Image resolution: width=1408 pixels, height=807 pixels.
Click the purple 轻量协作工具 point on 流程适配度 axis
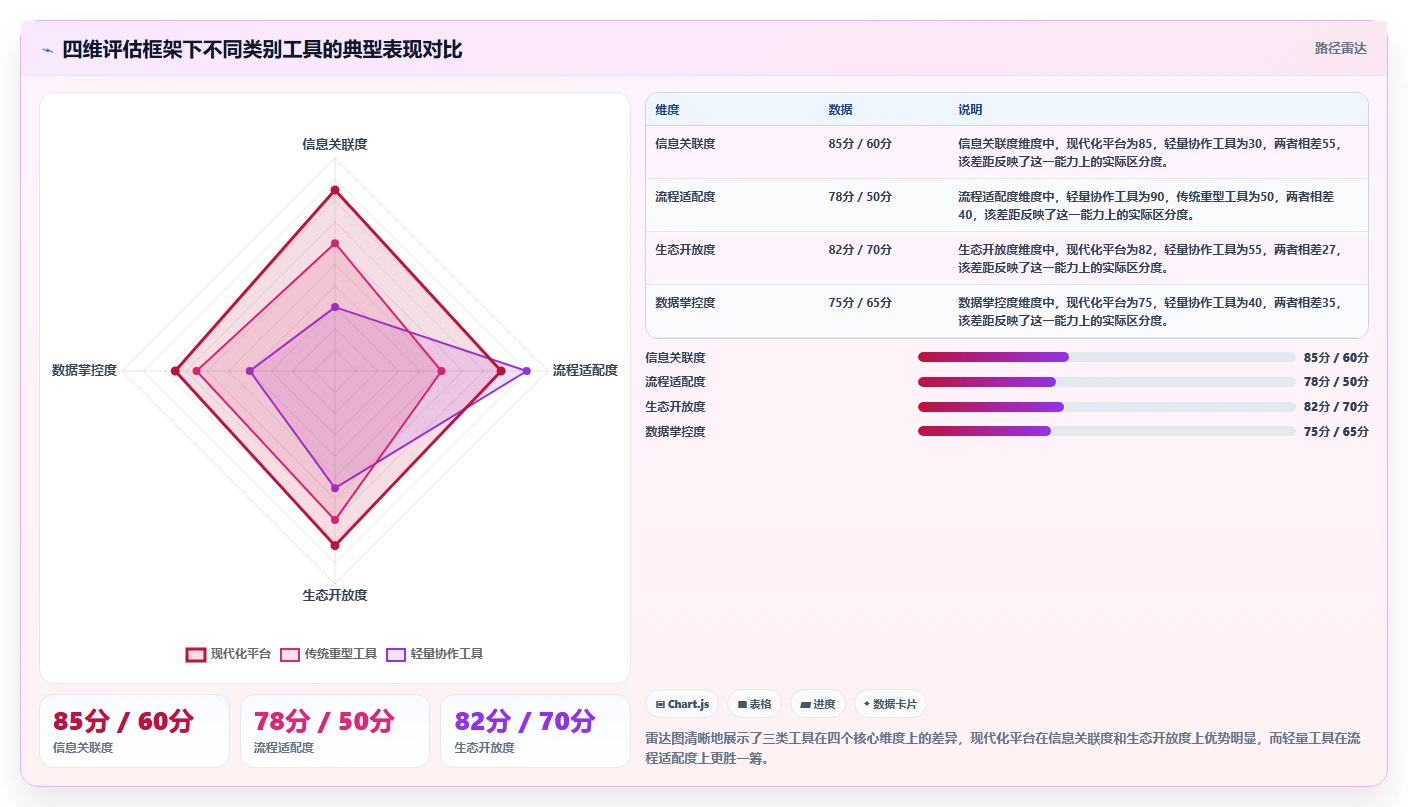coord(526,371)
